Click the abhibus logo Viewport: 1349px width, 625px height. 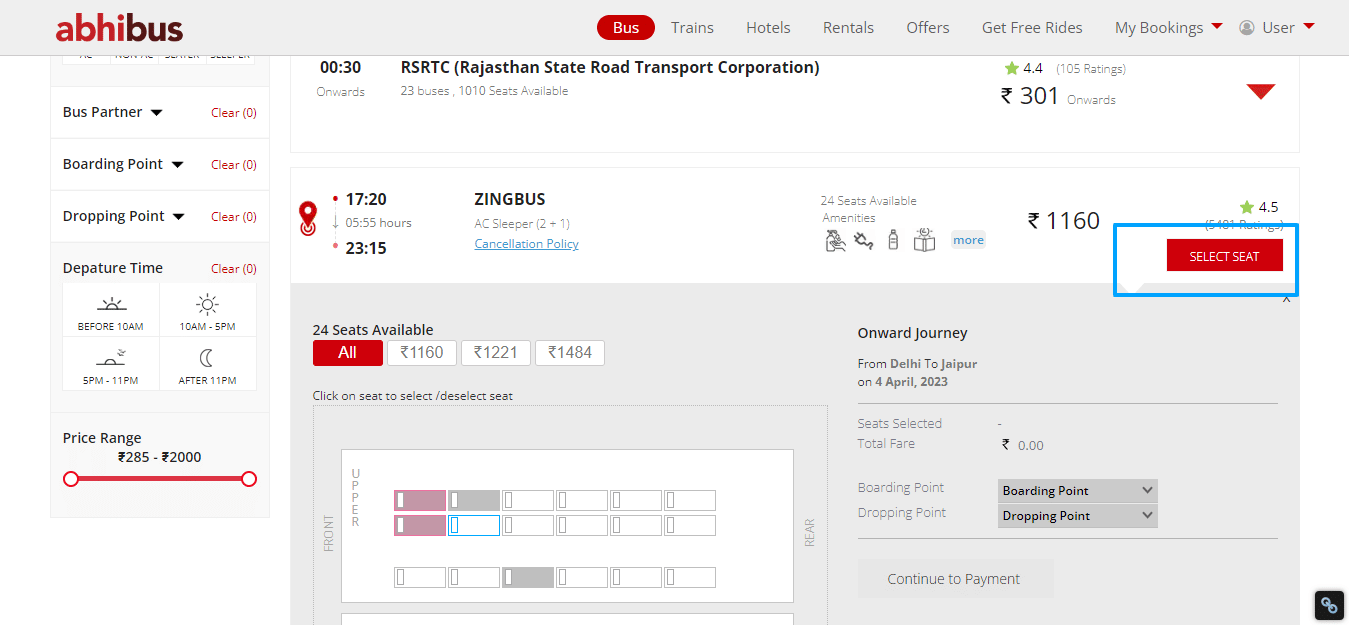119,27
